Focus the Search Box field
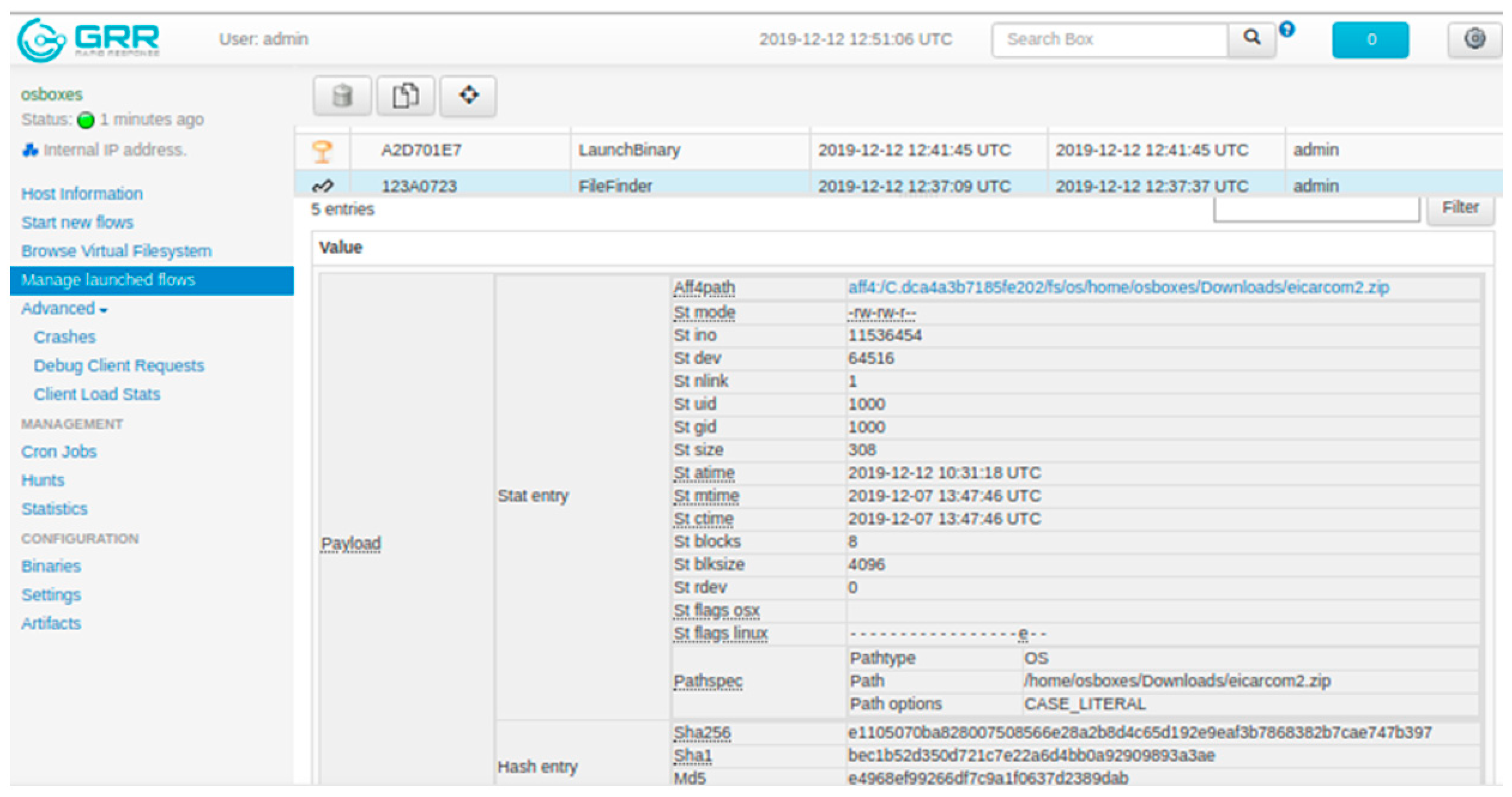The height and width of the screenshot is (797, 1512). point(1109,39)
